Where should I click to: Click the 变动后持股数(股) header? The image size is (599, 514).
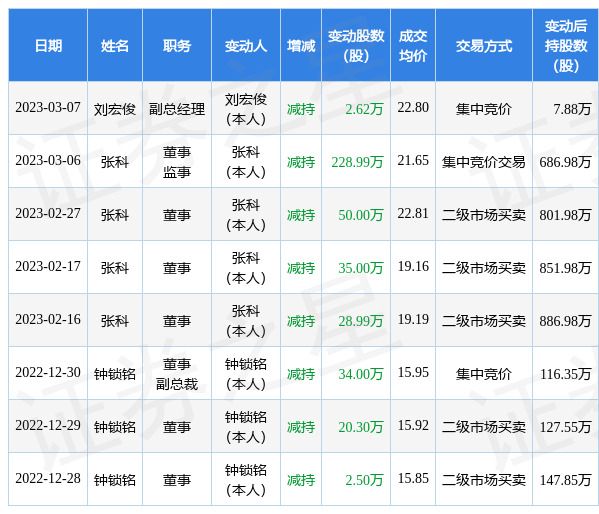pyautogui.click(x=565, y=45)
